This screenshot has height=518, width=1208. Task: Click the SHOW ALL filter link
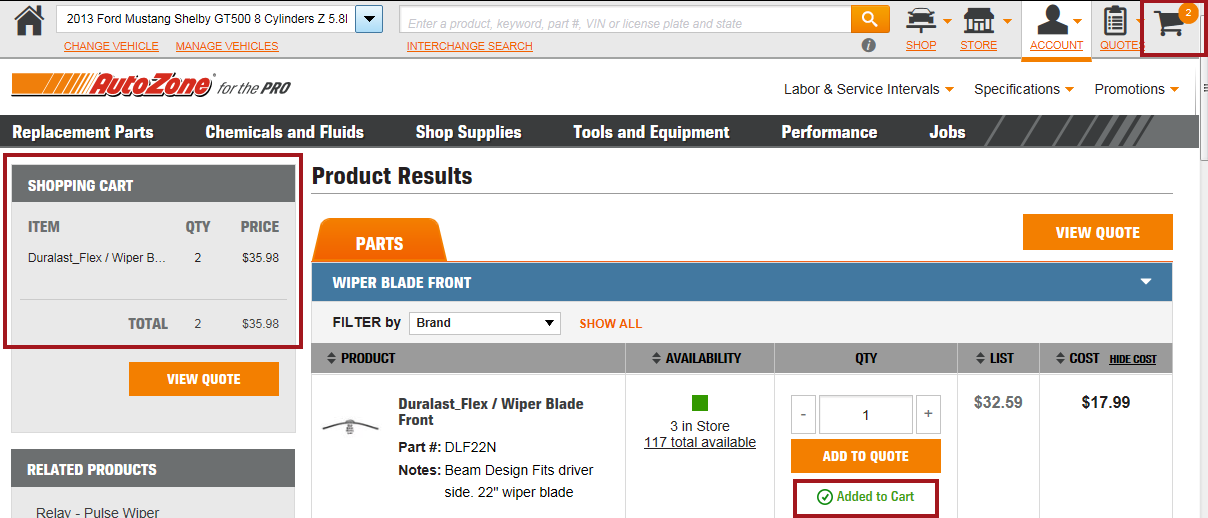pos(610,324)
